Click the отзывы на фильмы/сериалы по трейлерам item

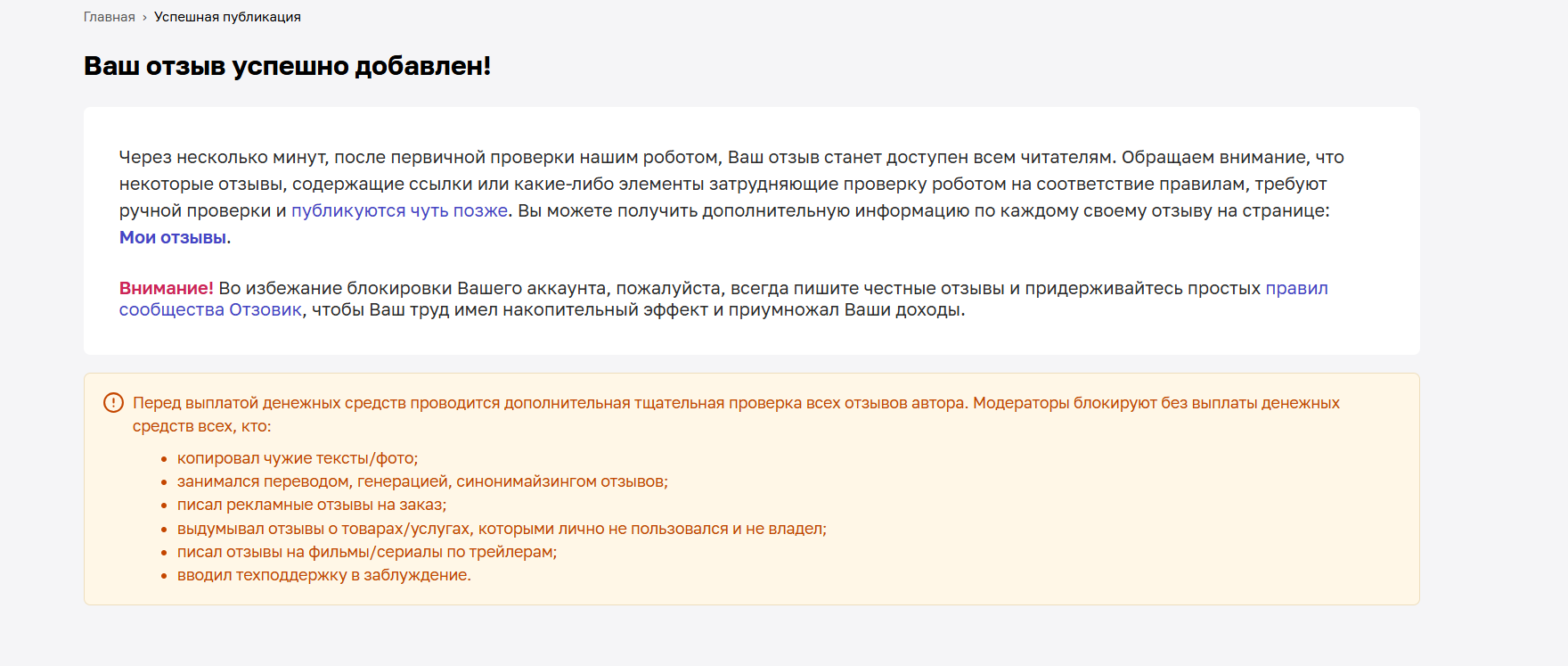pos(367,552)
